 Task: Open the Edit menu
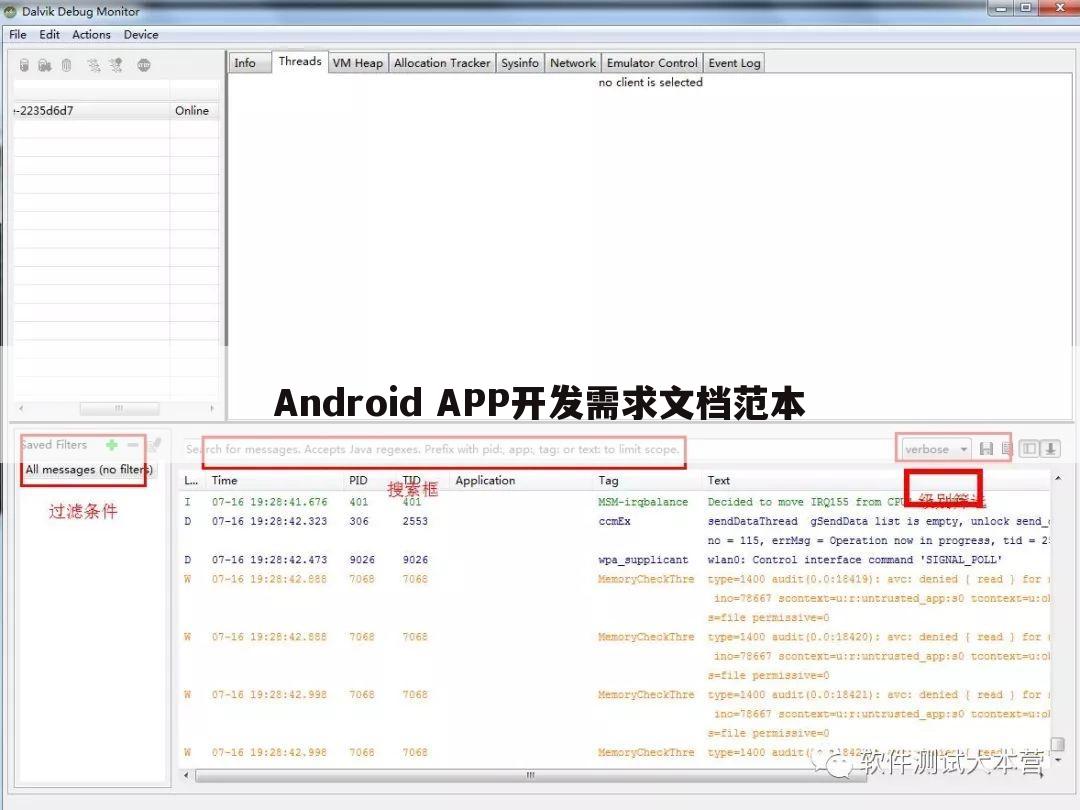[x=49, y=34]
